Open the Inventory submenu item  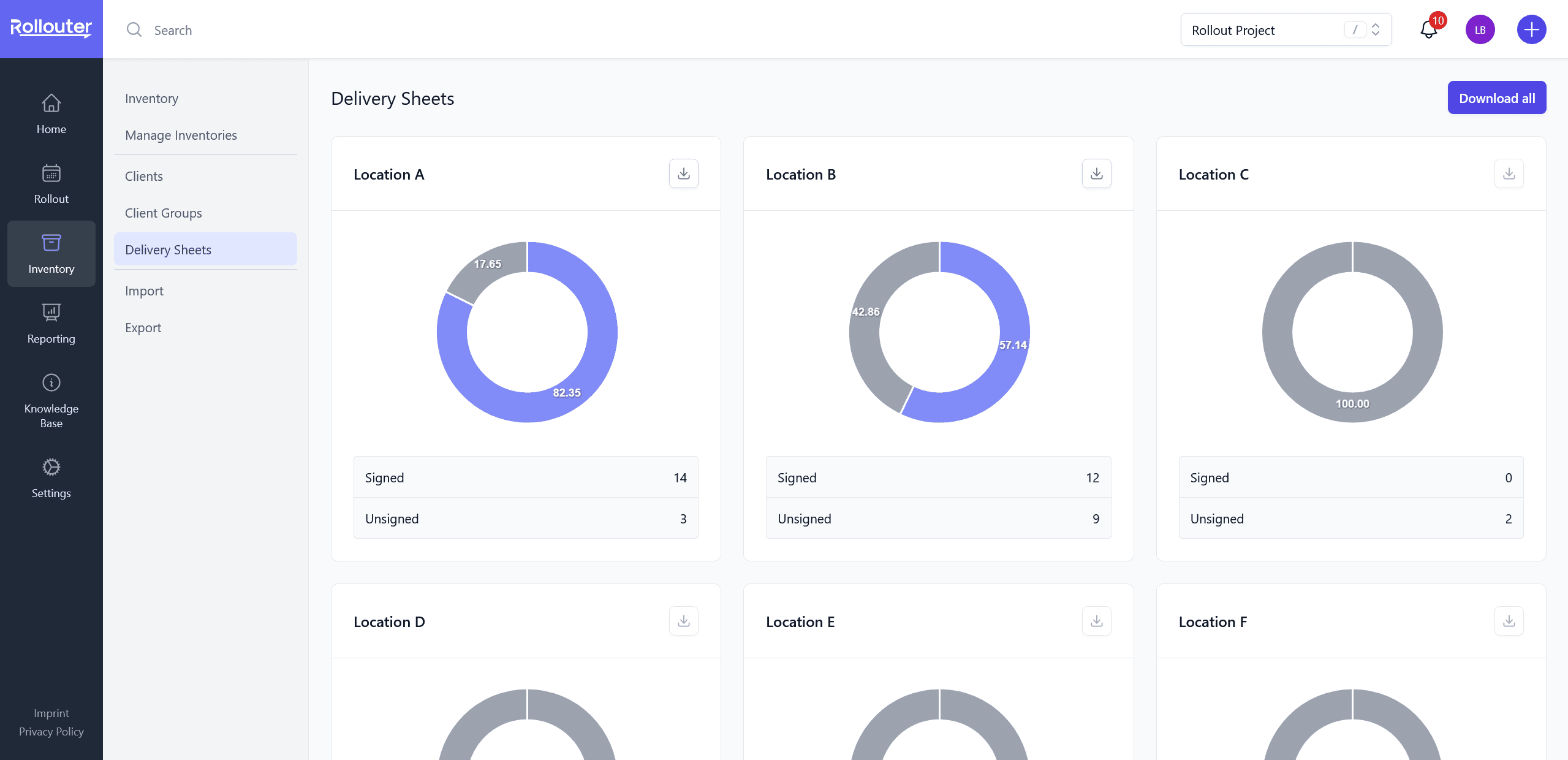(205, 98)
